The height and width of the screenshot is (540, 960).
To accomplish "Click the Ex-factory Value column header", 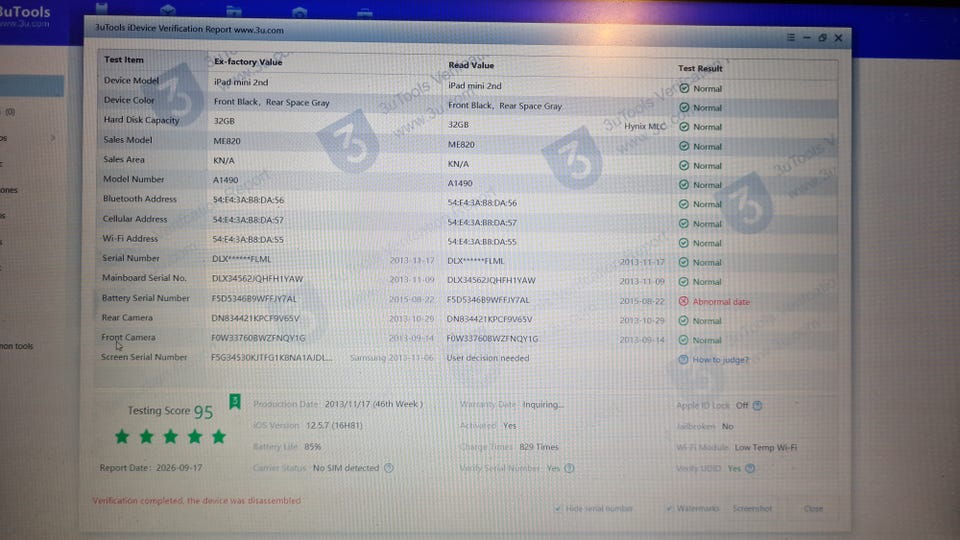I will click(x=248, y=62).
